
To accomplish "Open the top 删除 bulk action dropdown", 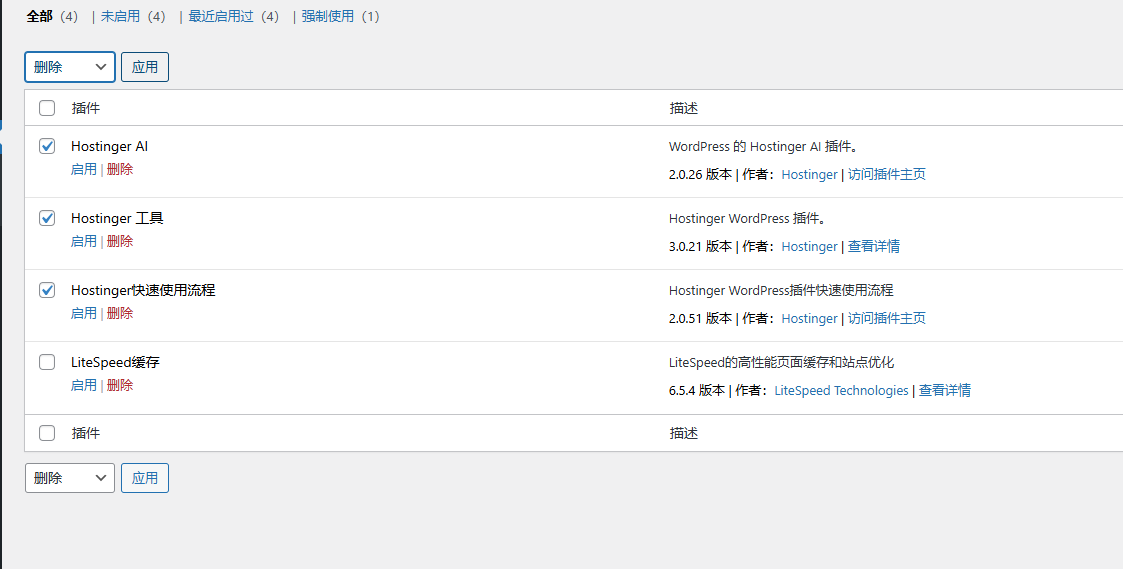I will (69, 67).
